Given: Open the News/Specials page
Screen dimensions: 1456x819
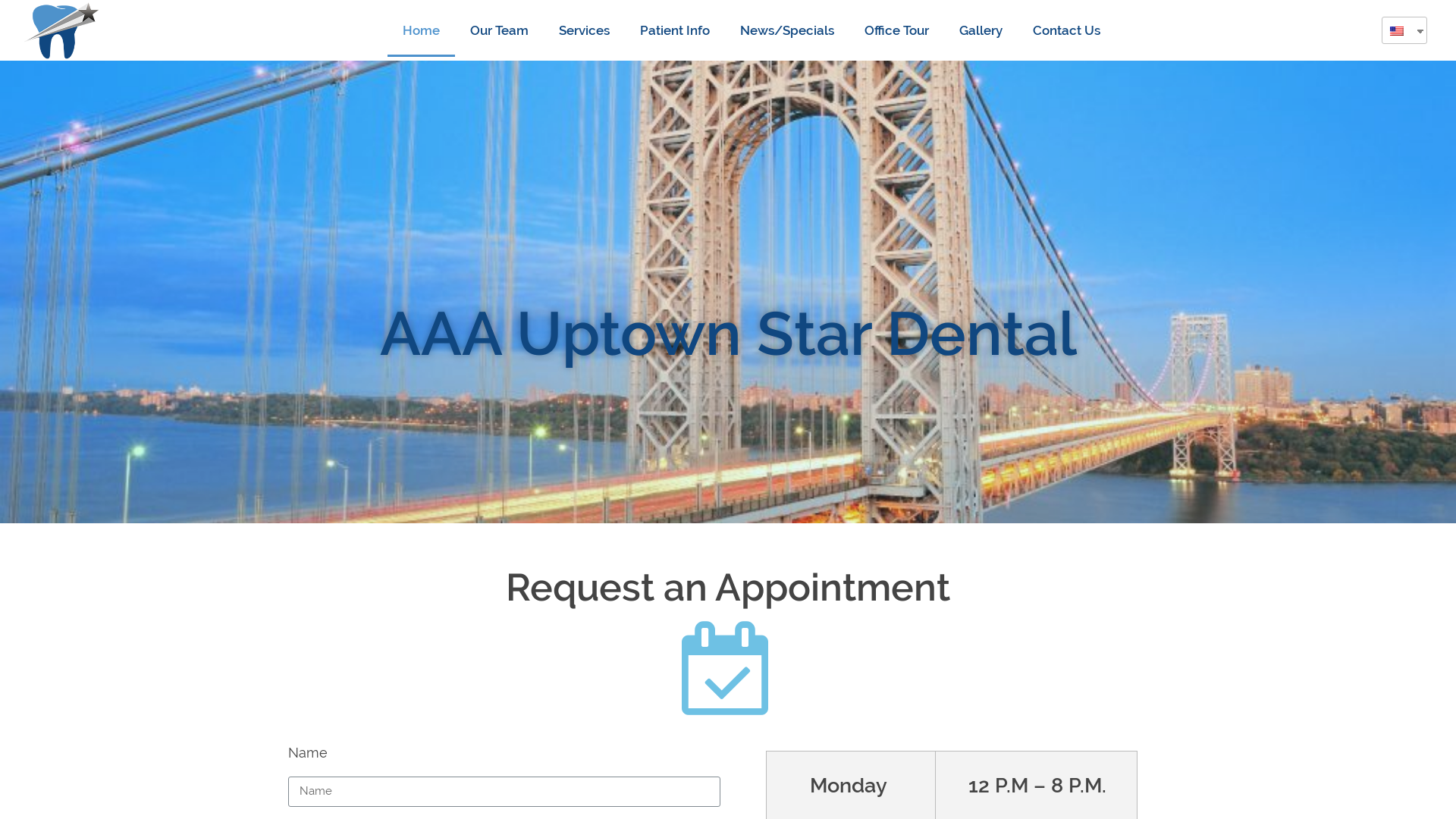Looking at the screenshot, I should [x=787, y=30].
